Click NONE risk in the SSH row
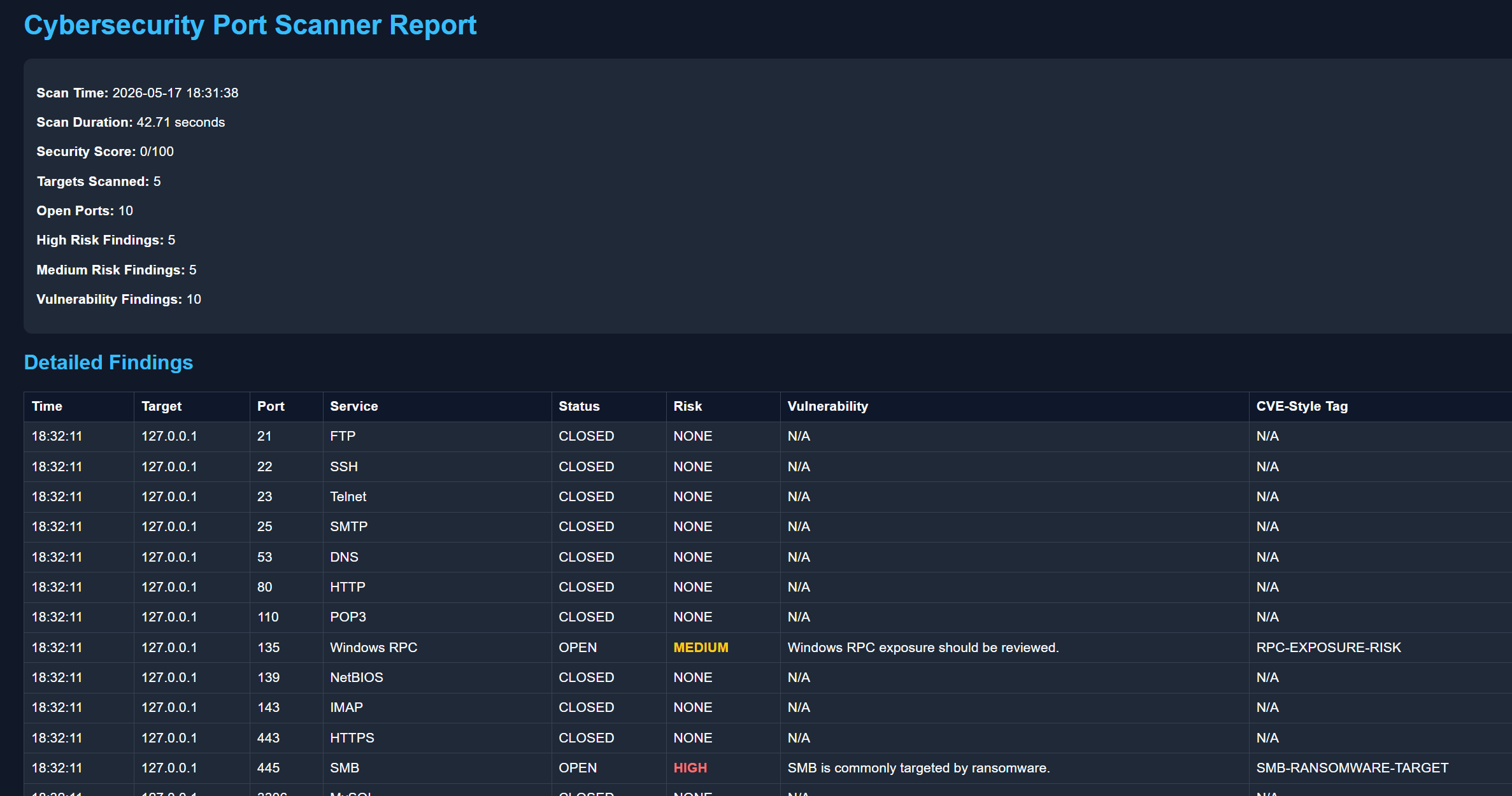The width and height of the screenshot is (1512, 796). coord(693,467)
